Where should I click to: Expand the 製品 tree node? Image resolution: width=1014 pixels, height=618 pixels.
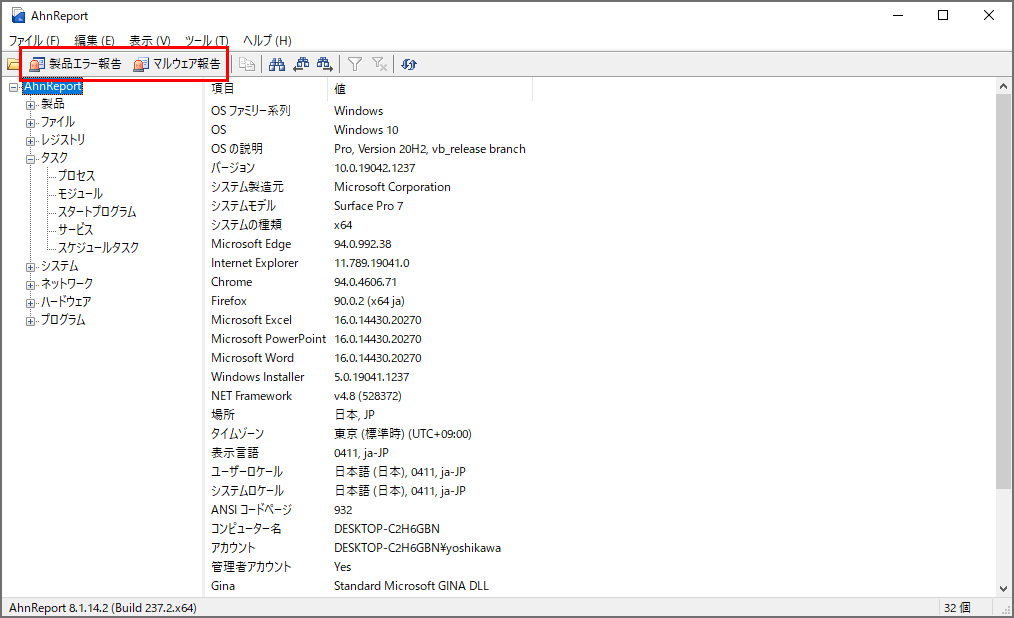coord(30,105)
